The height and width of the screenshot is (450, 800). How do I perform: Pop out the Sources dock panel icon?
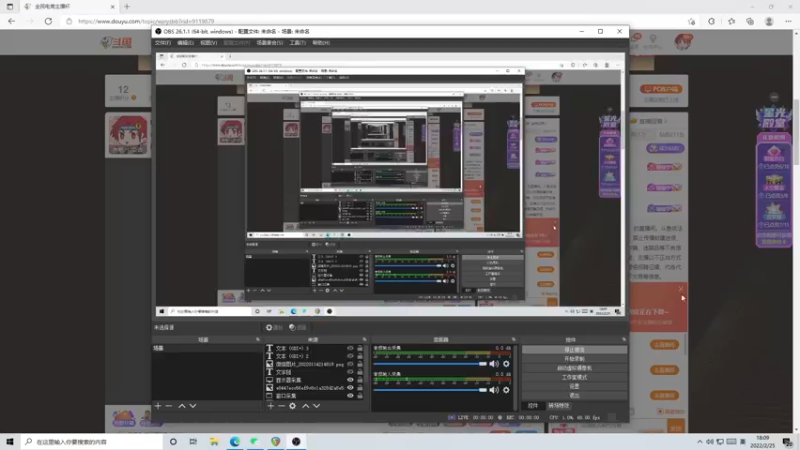pyautogui.click(x=364, y=339)
